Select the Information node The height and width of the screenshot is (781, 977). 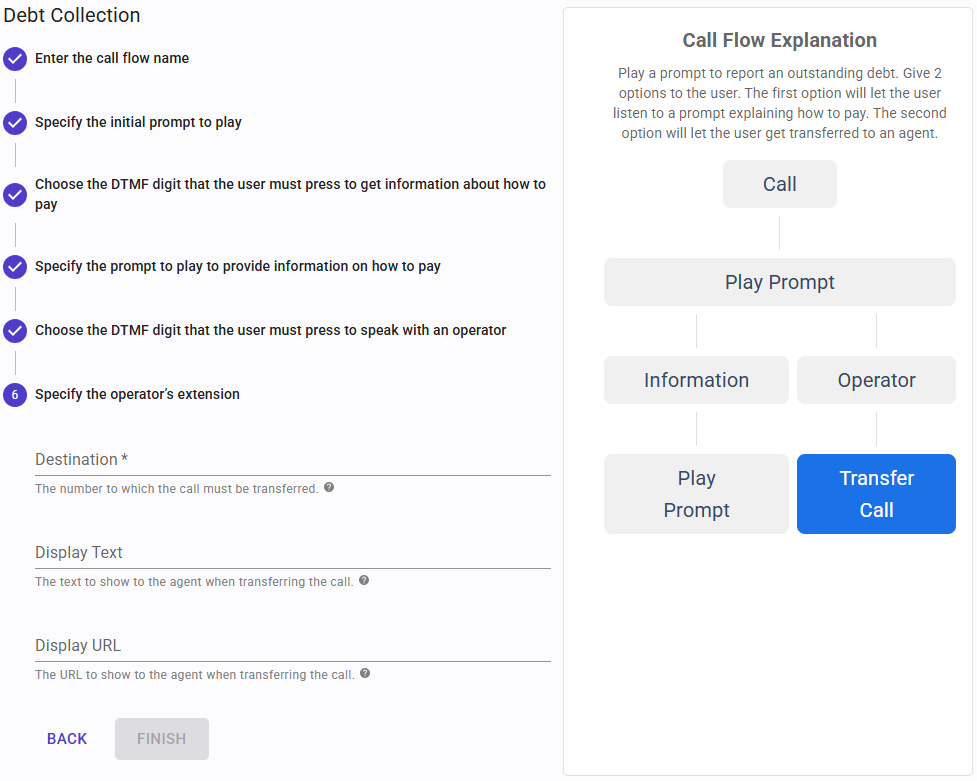(x=696, y=380)
